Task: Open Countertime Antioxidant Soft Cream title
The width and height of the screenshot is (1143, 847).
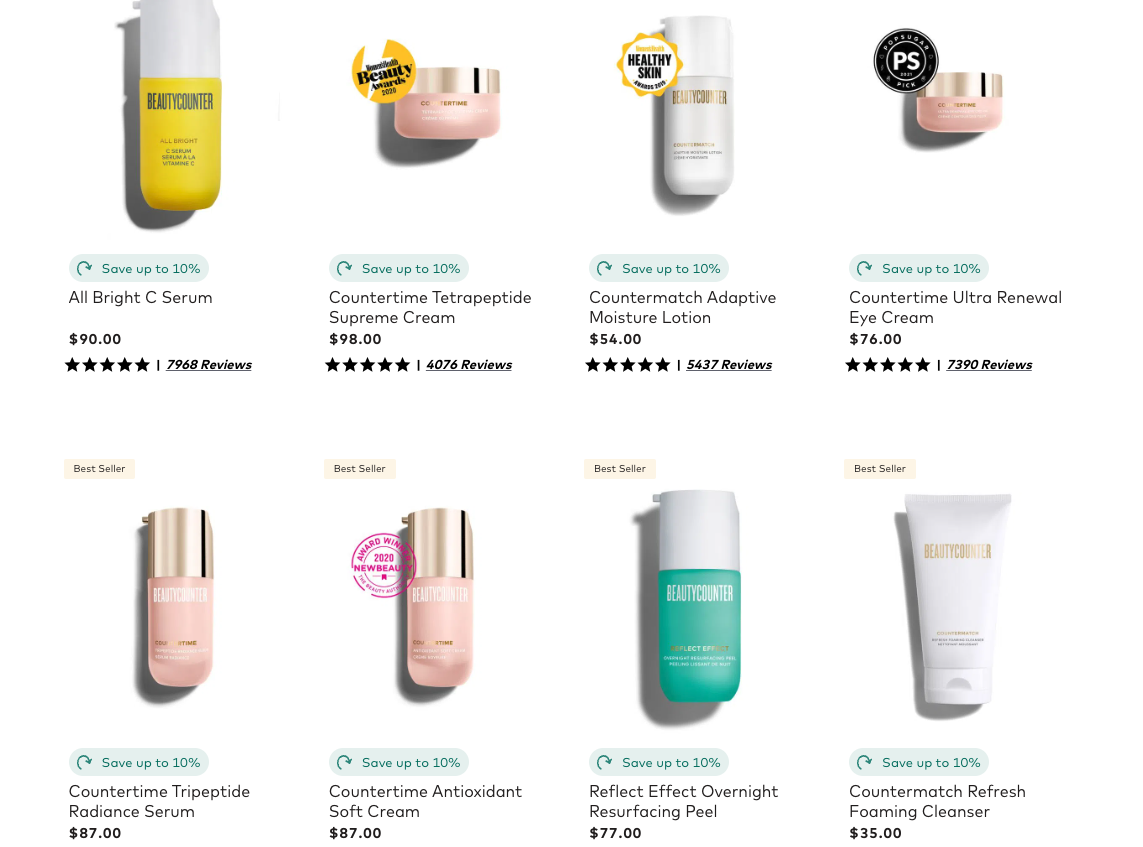Action: [425, 801]
